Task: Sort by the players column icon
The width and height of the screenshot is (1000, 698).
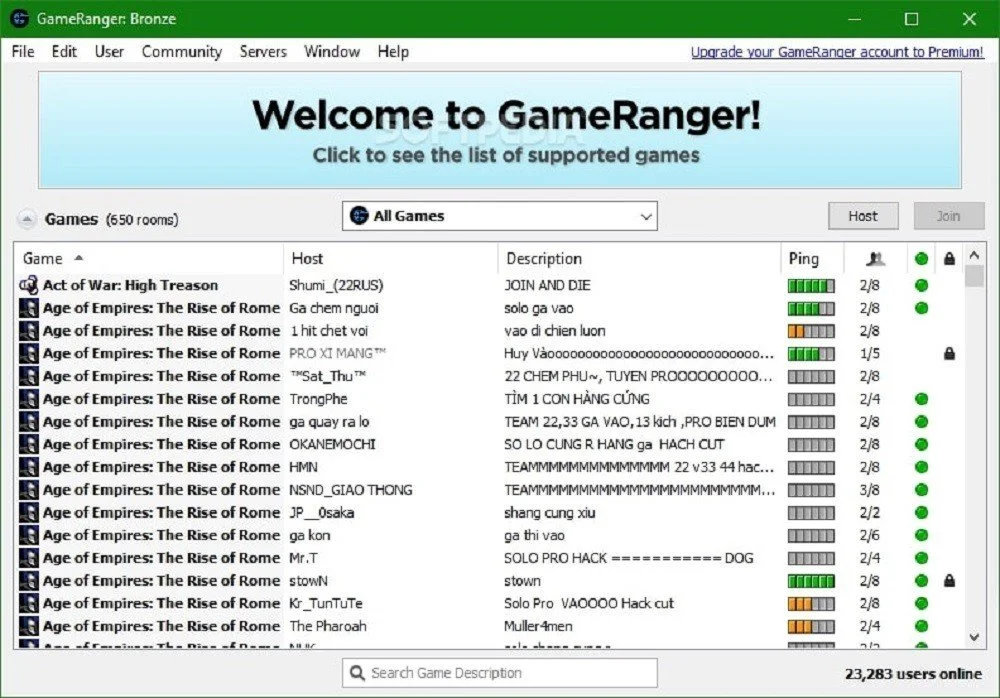Action: click(875, 258)
